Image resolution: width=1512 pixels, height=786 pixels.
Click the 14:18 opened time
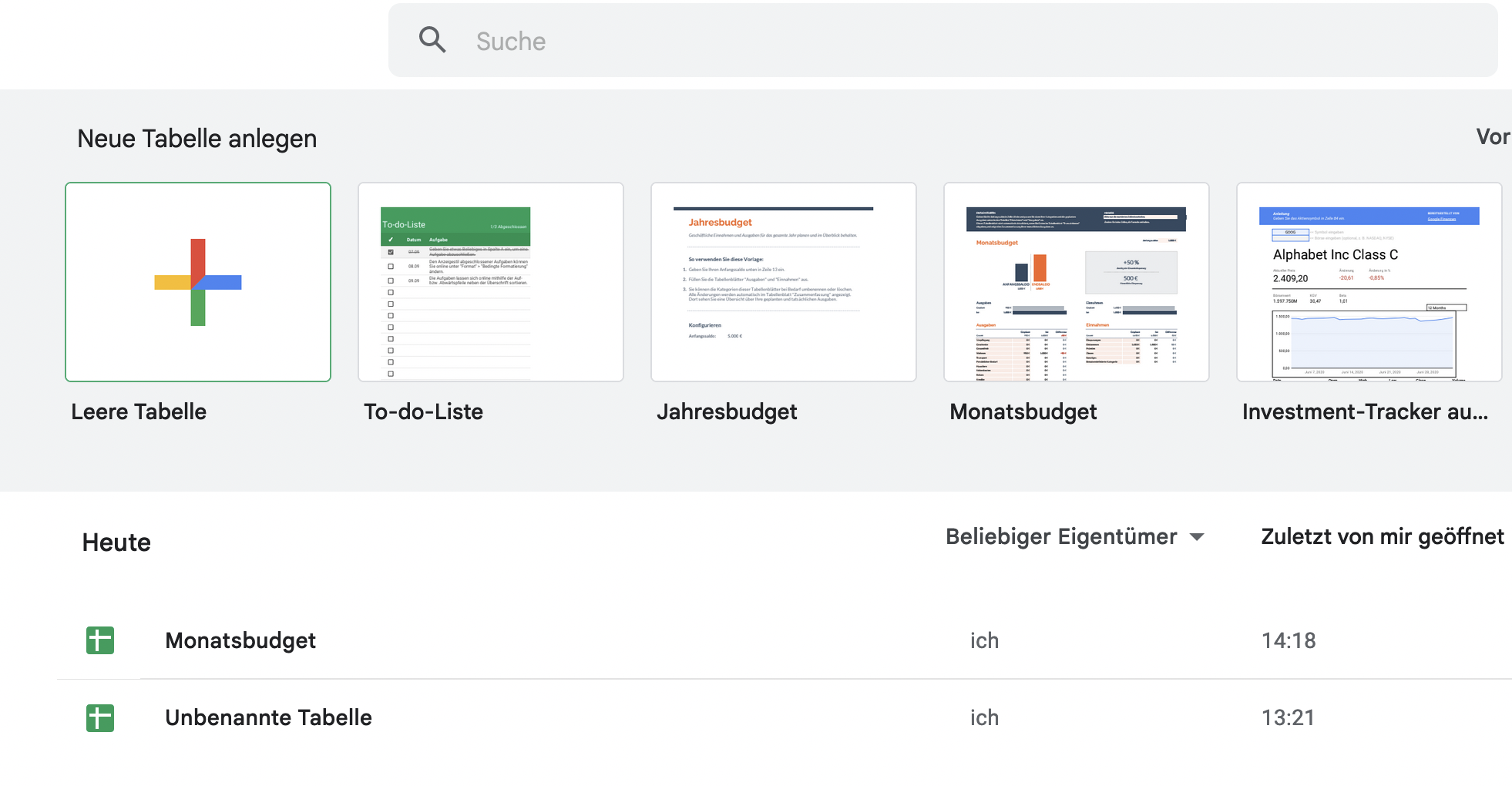pyautogui.click(x=1289, y=640)
